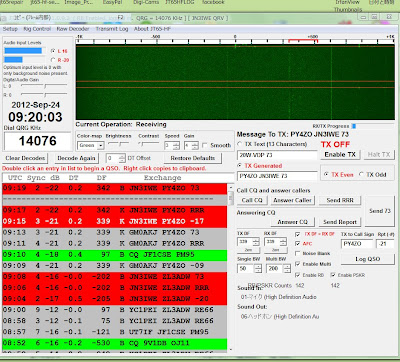
Task: Click the Answer Caller button
Action: coord(292,200)
